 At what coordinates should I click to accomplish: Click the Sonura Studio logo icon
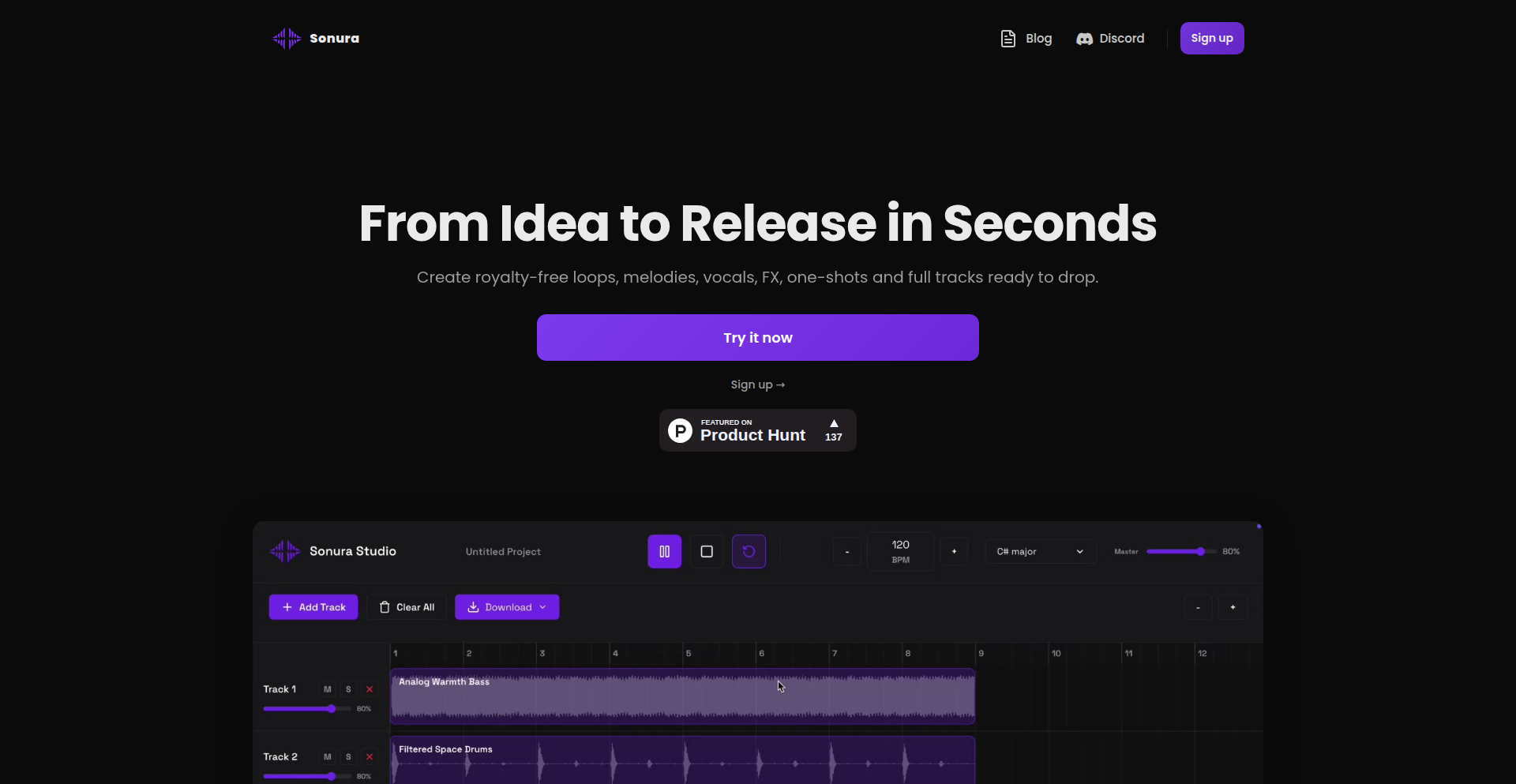(x=285, y=551)
